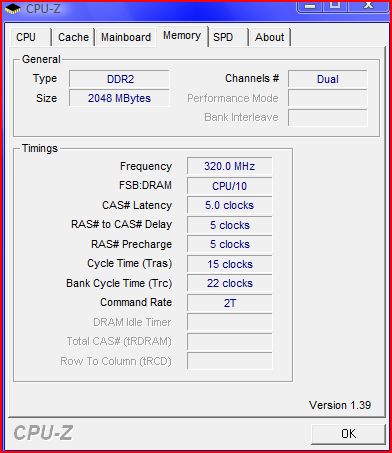Close the CPU-Z window

tap(368, 6)
